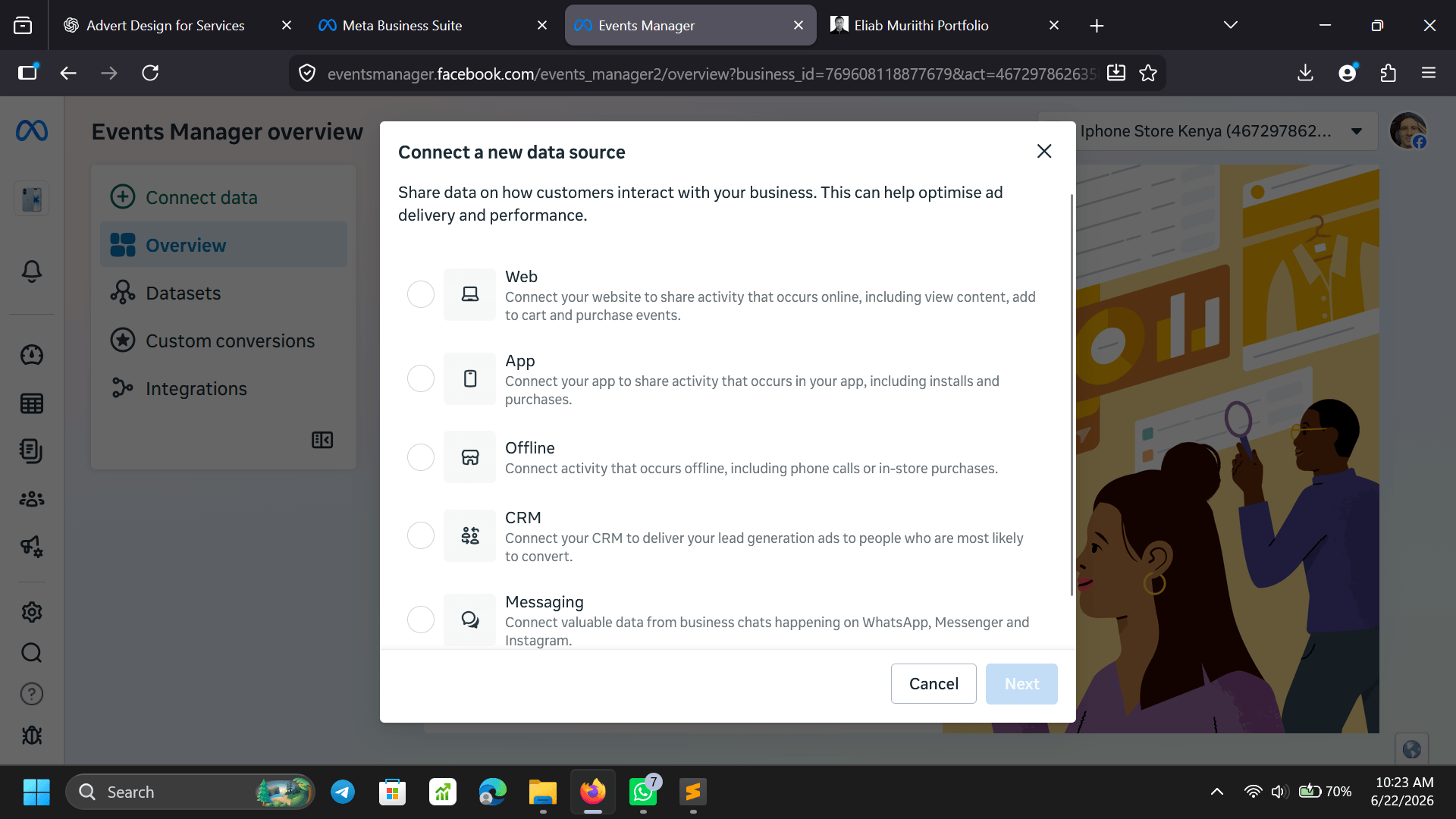
Task: Collapse the navigation panel with the toggle icon
Action: pos(322,440)
